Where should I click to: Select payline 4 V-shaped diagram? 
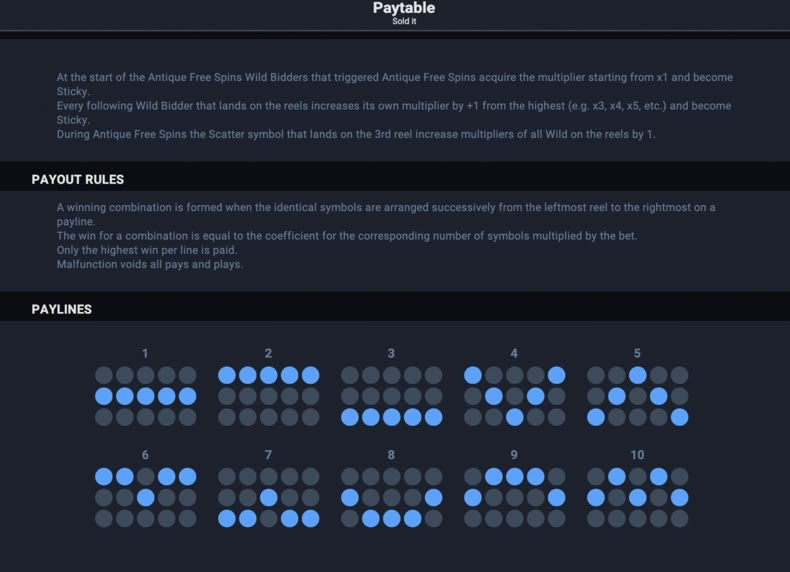click(514, 396)
